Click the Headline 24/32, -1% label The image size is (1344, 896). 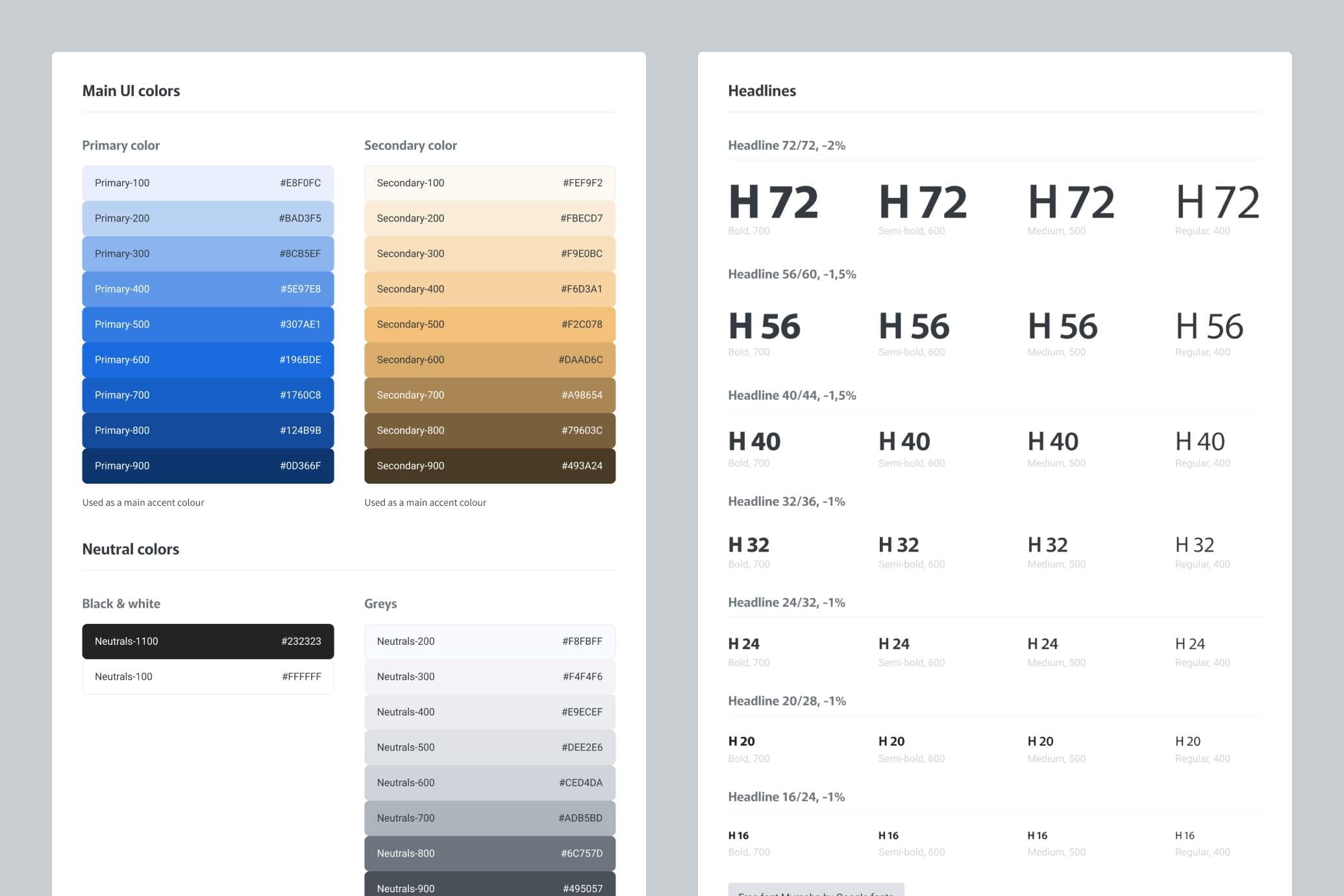click(787, 603)
